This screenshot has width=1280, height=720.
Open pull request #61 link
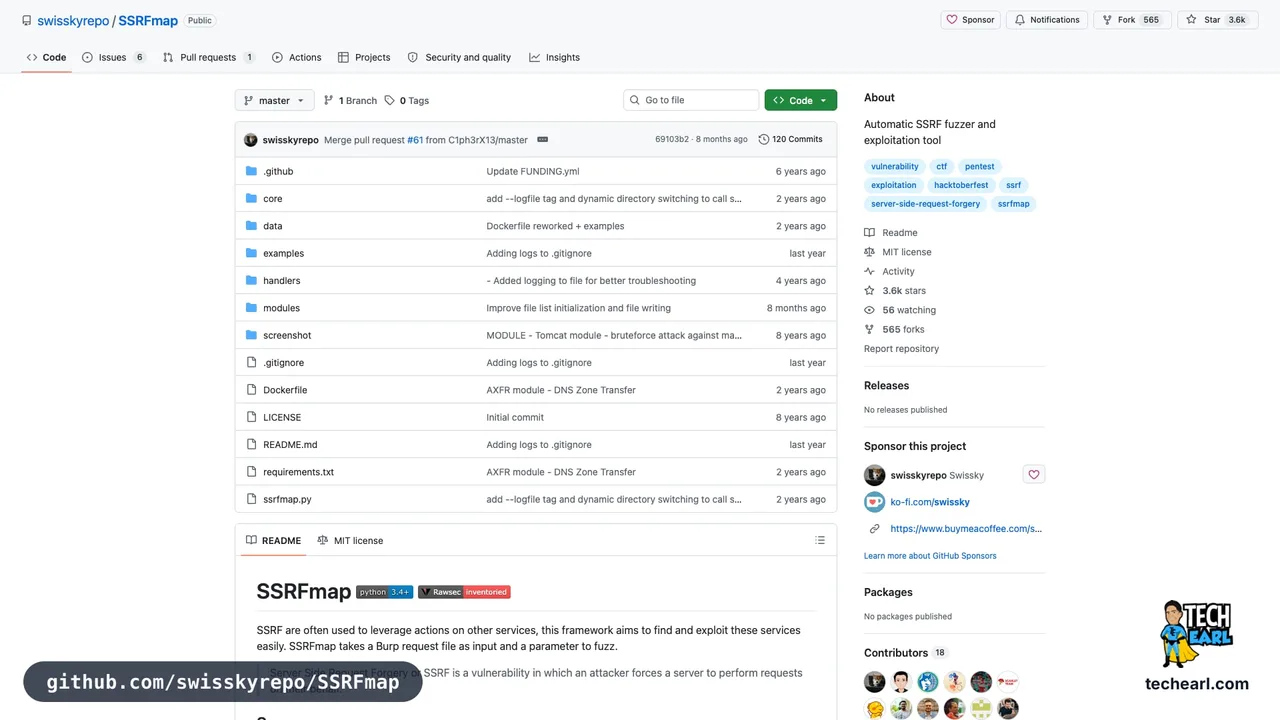pos(415,140)
